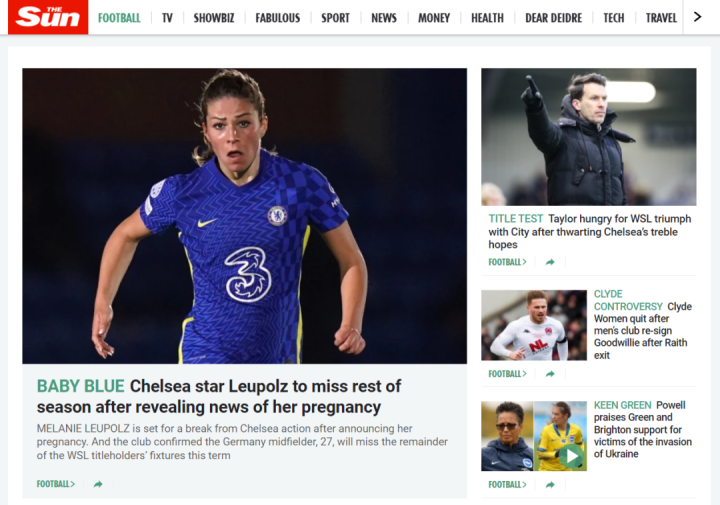Click The Sun logo
The height and width of the screenshot is (505, 720).
tap(48, 17)
